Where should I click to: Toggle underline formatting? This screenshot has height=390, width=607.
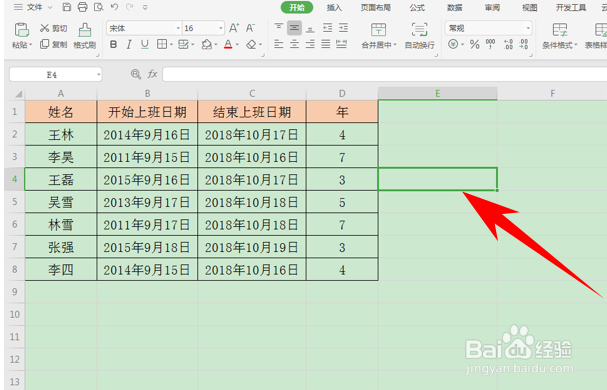click(x=145, y=45)
